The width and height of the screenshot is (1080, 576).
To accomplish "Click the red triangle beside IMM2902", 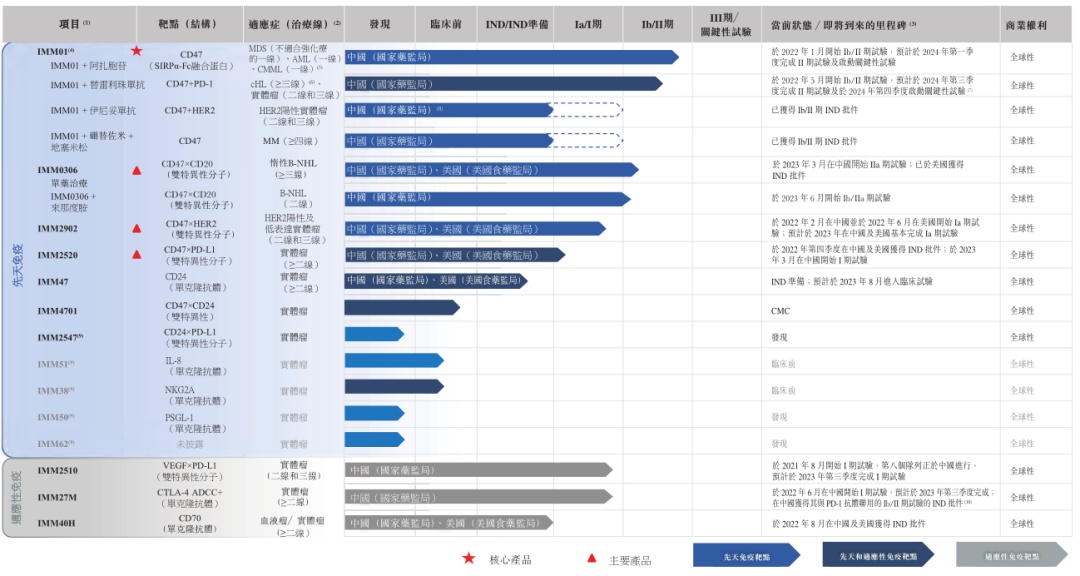I will click(x=136, y=228).
